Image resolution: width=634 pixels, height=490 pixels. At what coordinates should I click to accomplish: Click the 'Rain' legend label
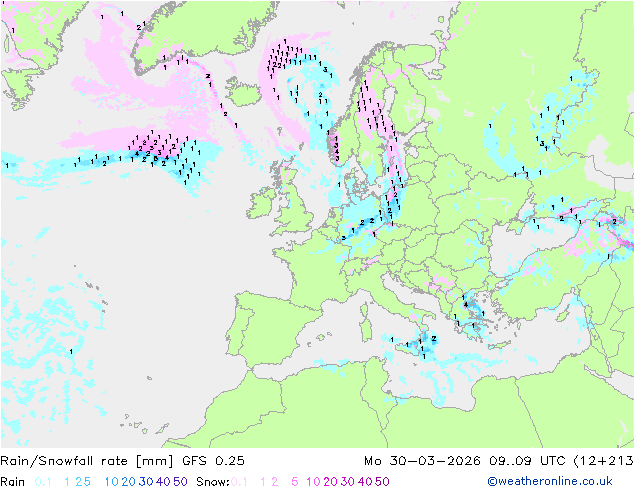[x=13, y=482]
